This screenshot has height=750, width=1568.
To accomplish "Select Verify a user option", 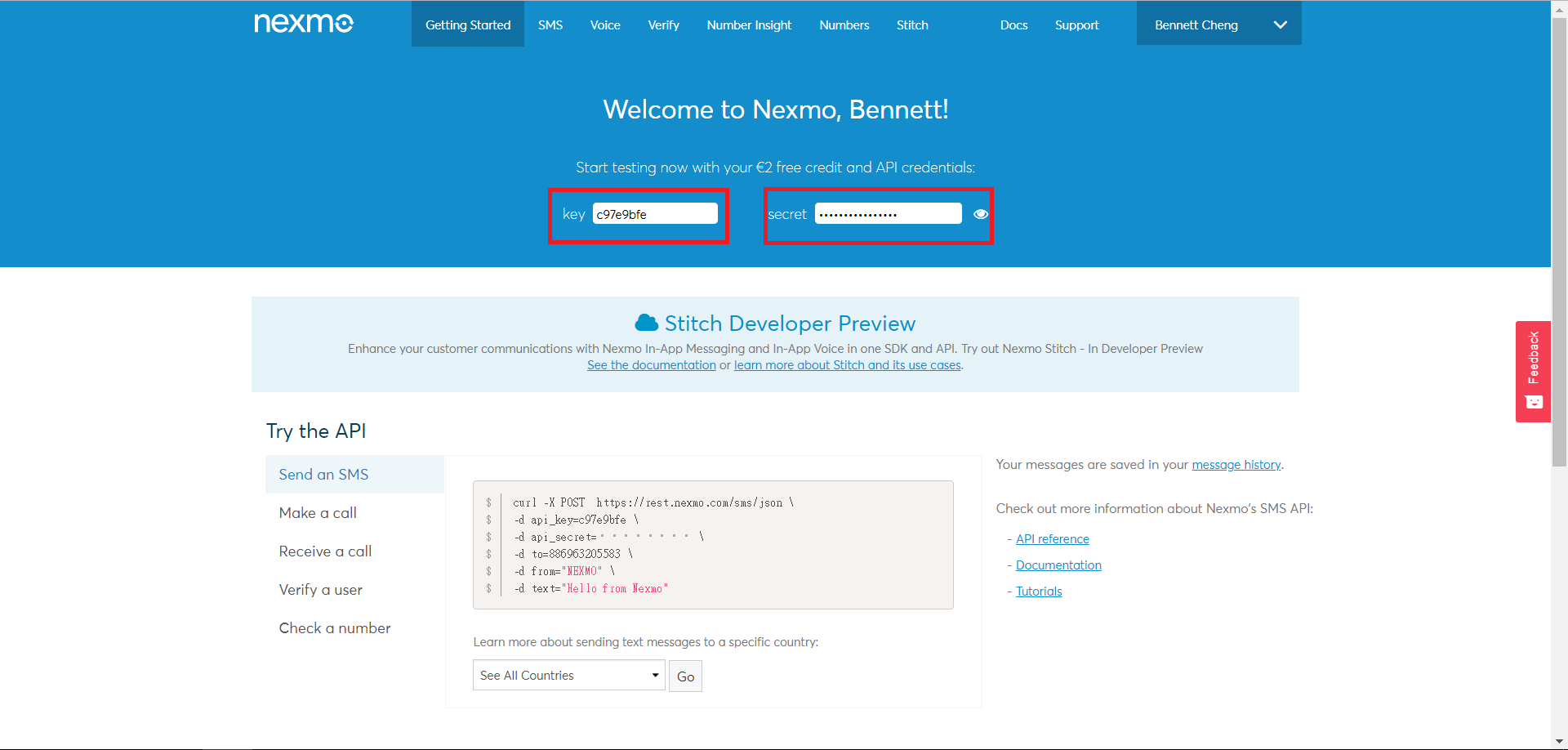I will click(320, 590).
